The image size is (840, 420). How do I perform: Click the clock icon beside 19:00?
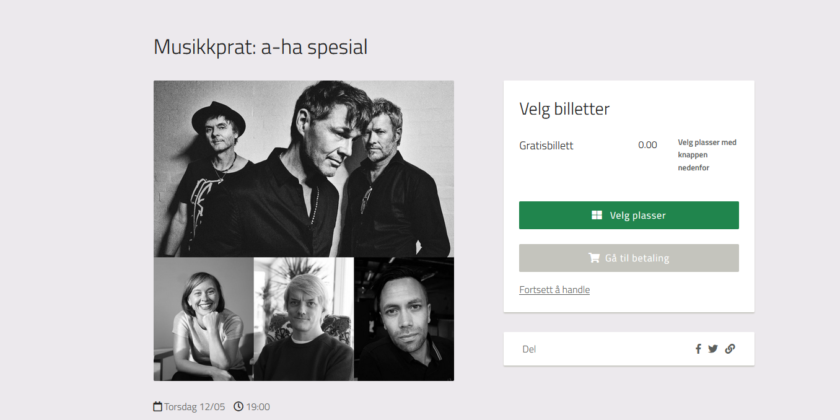tap(238, 407)
